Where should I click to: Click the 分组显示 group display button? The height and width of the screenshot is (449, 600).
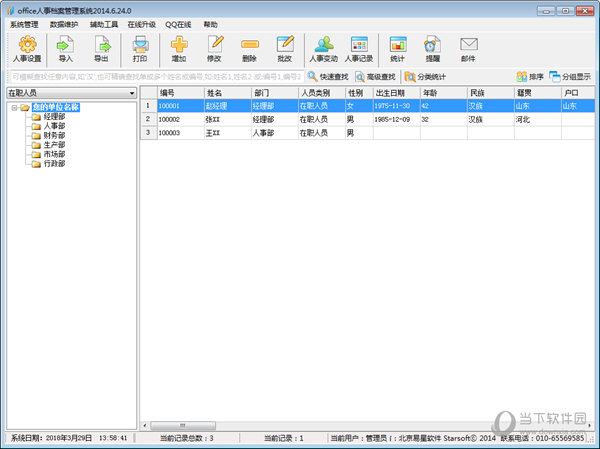tap(570, 76)
